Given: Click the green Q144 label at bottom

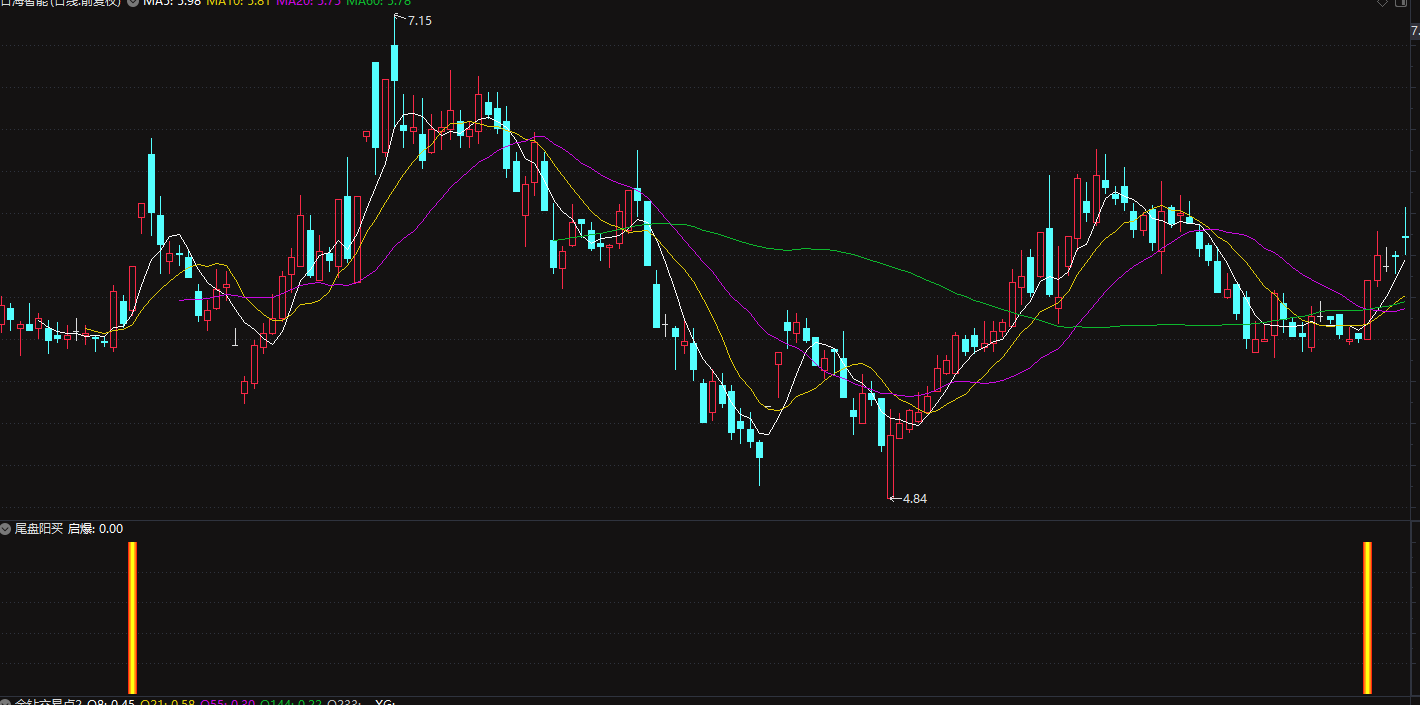Looking at the screenshot, I should [292, 702].
